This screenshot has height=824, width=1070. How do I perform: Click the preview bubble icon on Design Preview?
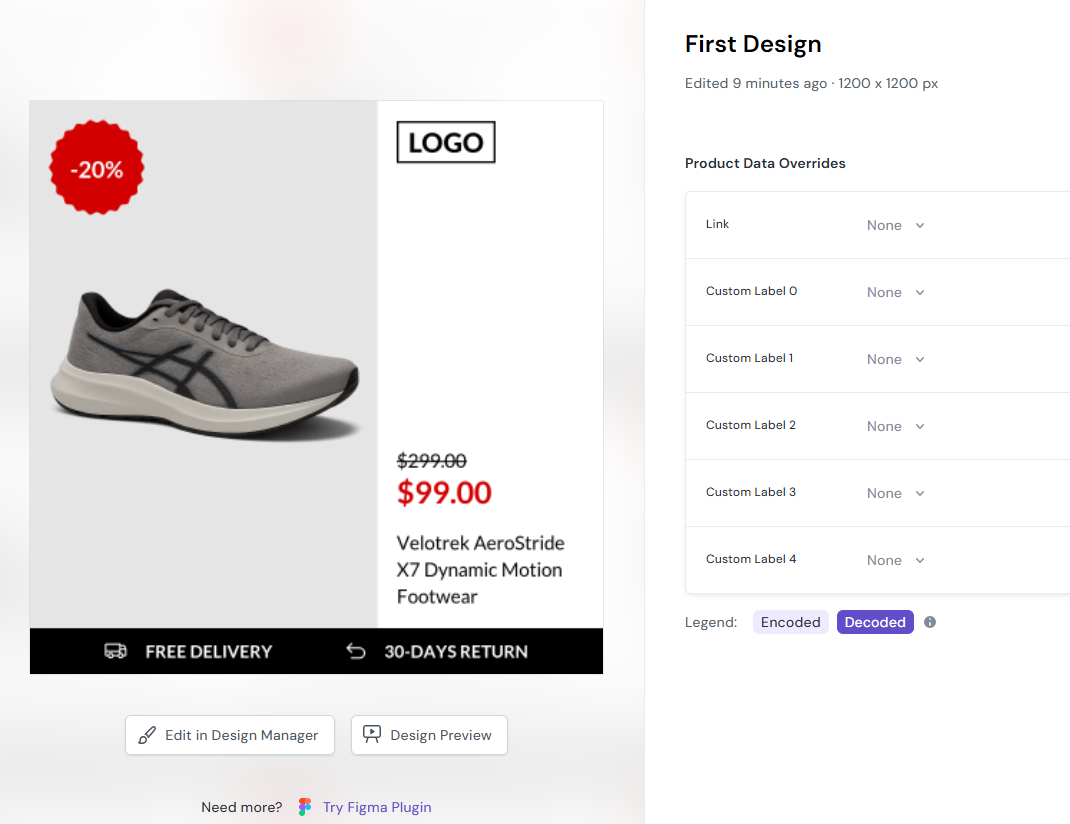point(372,735)
